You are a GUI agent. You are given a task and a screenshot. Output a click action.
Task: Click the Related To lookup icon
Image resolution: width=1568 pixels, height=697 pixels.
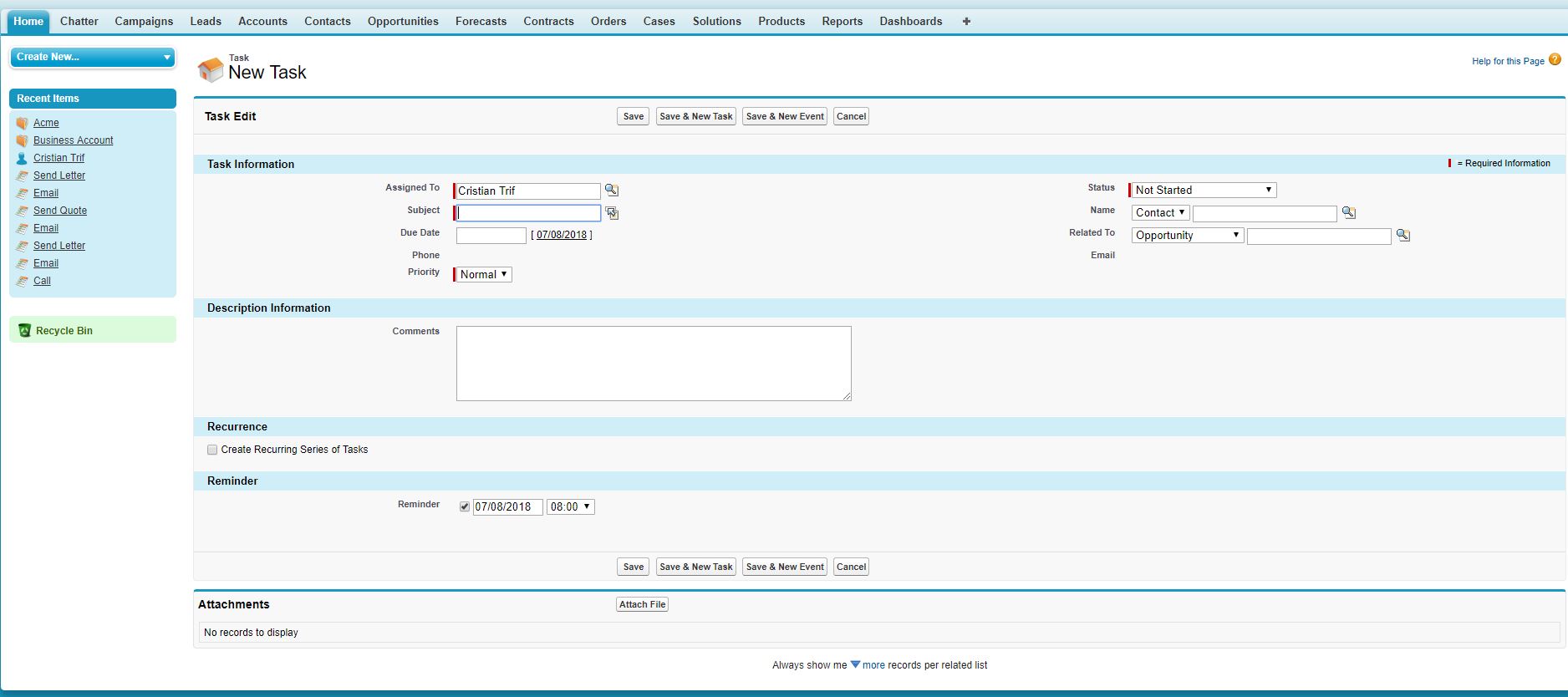point(1403,236)
